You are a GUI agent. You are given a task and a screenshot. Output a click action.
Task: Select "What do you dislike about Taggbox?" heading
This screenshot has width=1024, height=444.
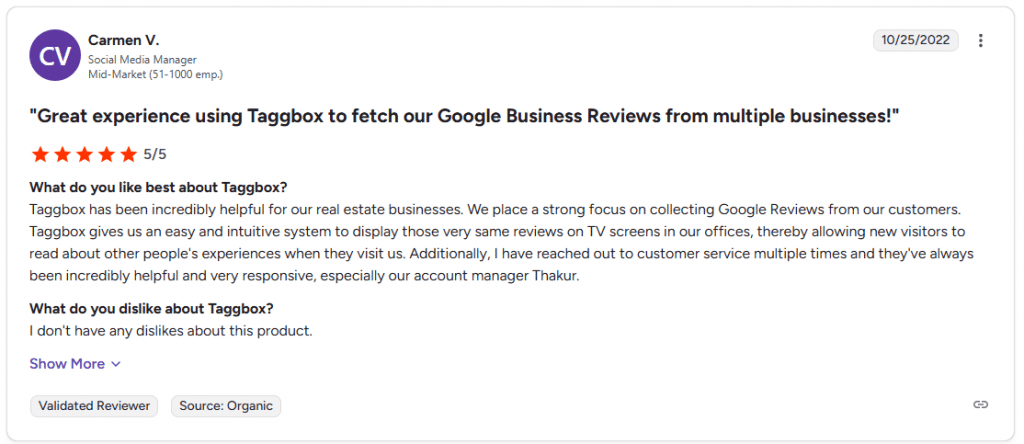pyautogui.click(x=151, y=308)
